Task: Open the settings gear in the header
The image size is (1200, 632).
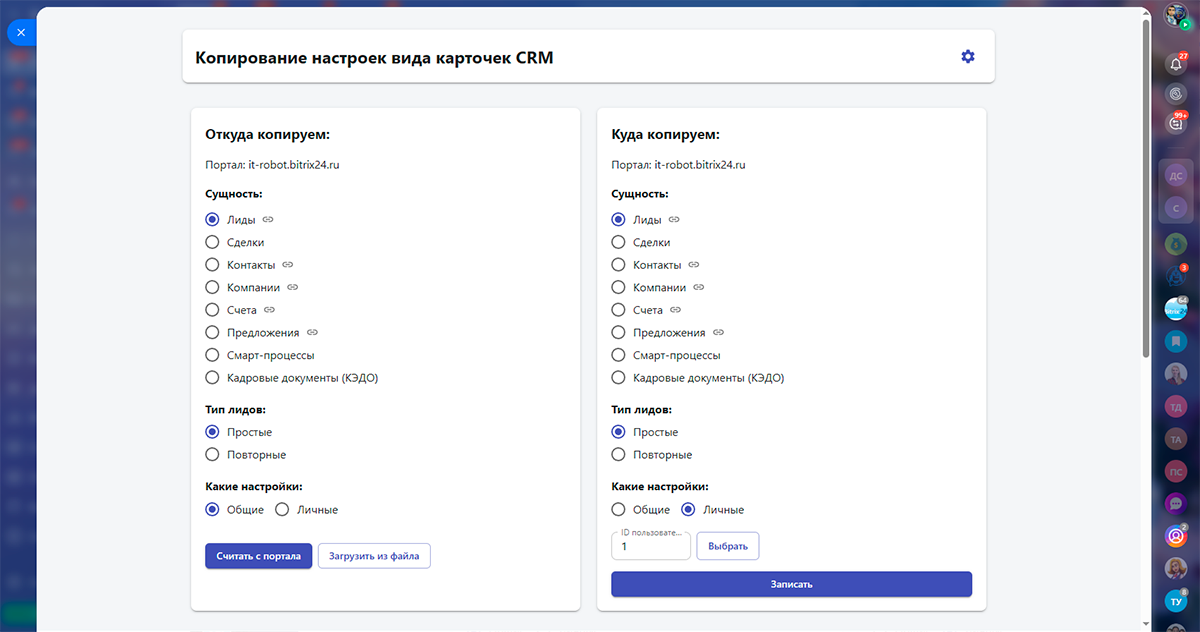Action: [x=967, y=57]
